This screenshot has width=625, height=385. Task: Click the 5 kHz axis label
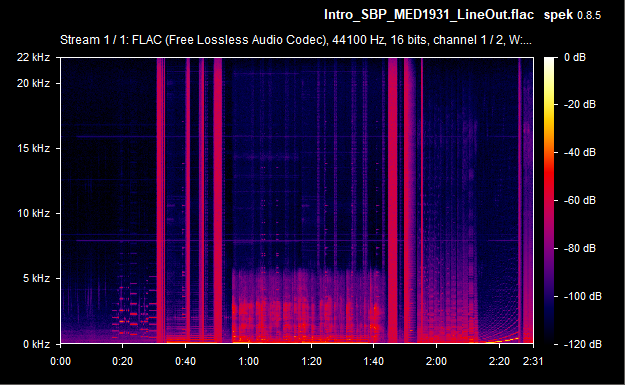36,278
